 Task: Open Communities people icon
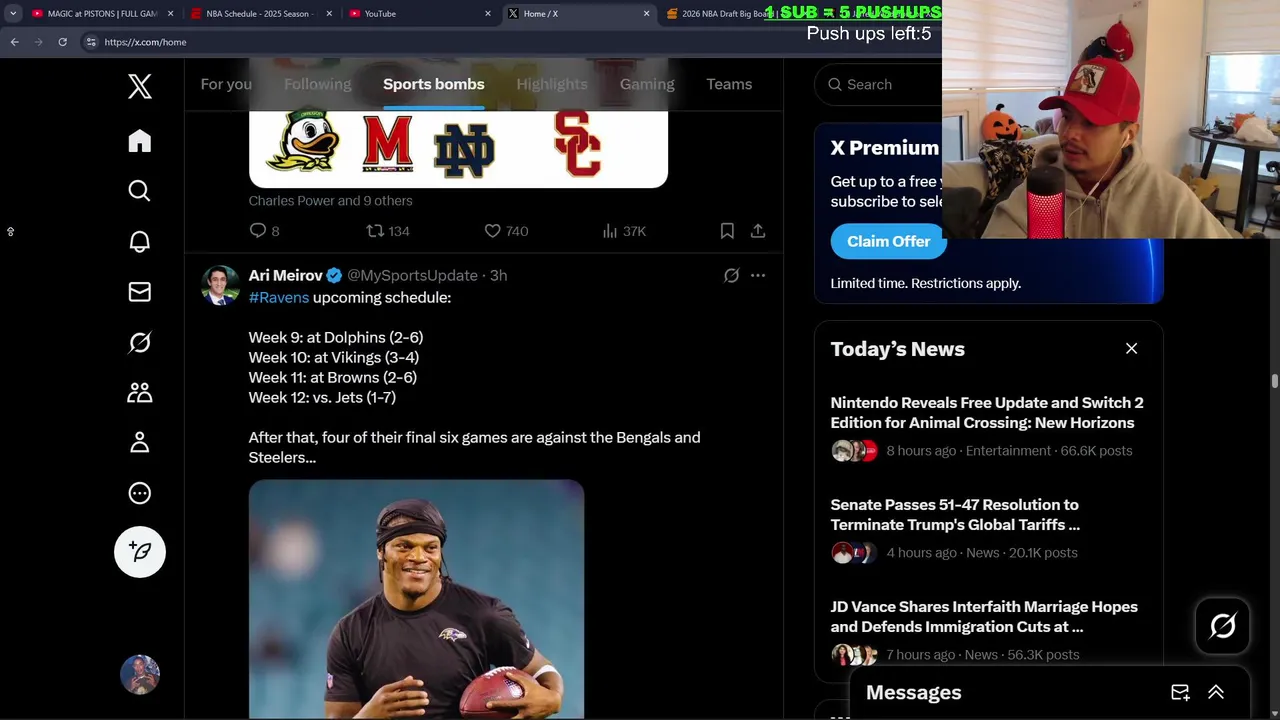(140, 392)
